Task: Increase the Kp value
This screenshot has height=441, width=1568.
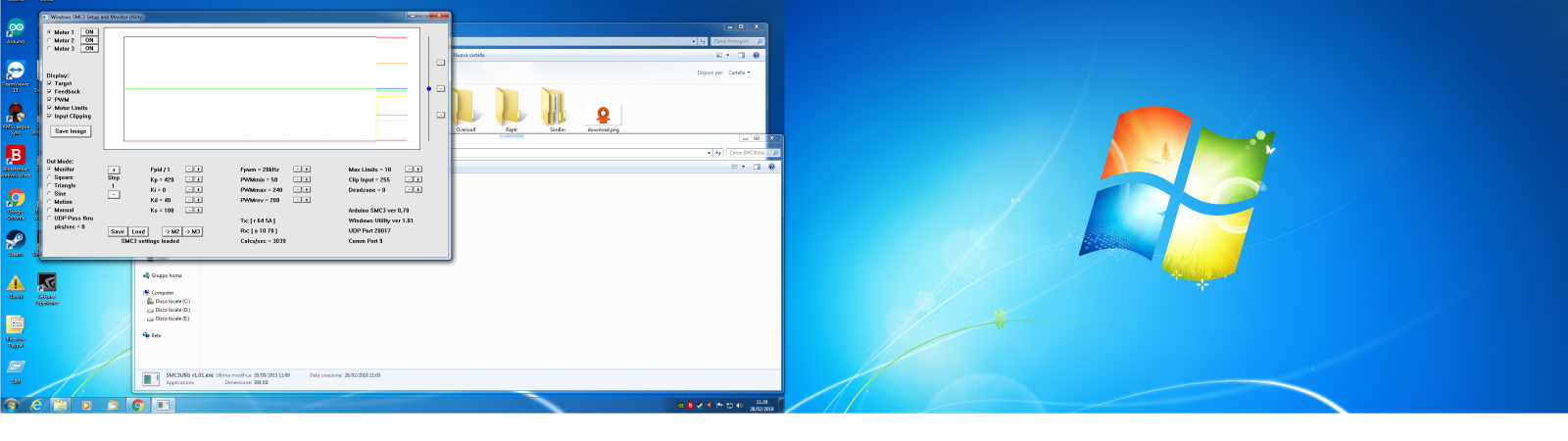Action: (198, 179)
